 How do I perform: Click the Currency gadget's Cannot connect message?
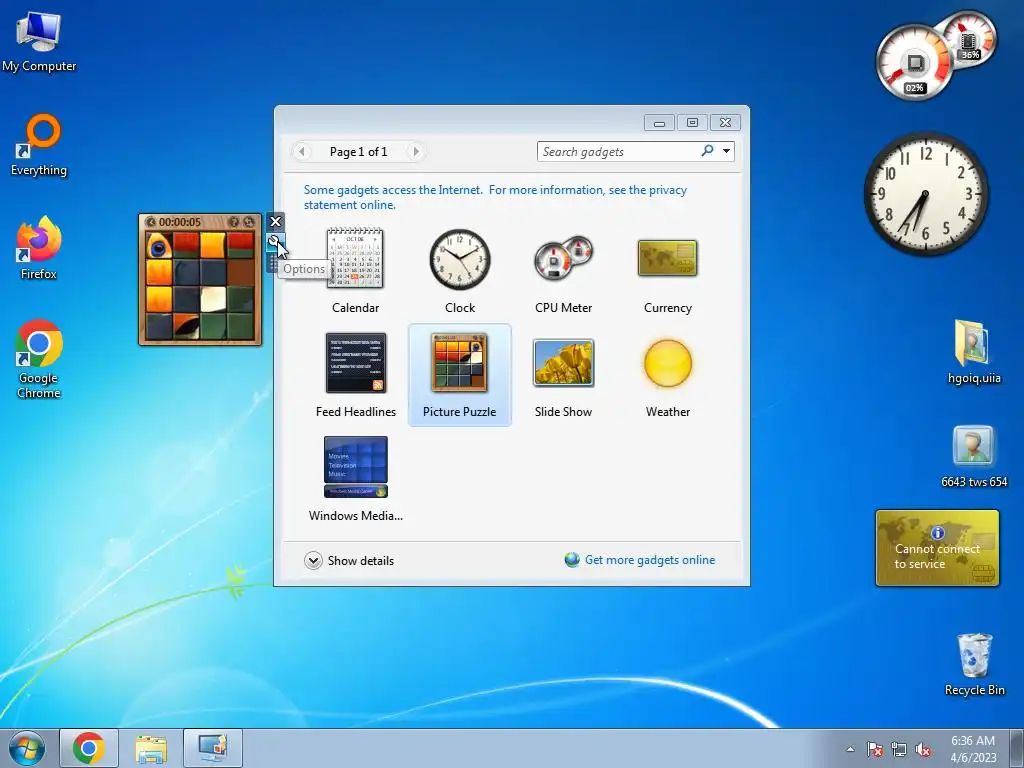[937, 556]
